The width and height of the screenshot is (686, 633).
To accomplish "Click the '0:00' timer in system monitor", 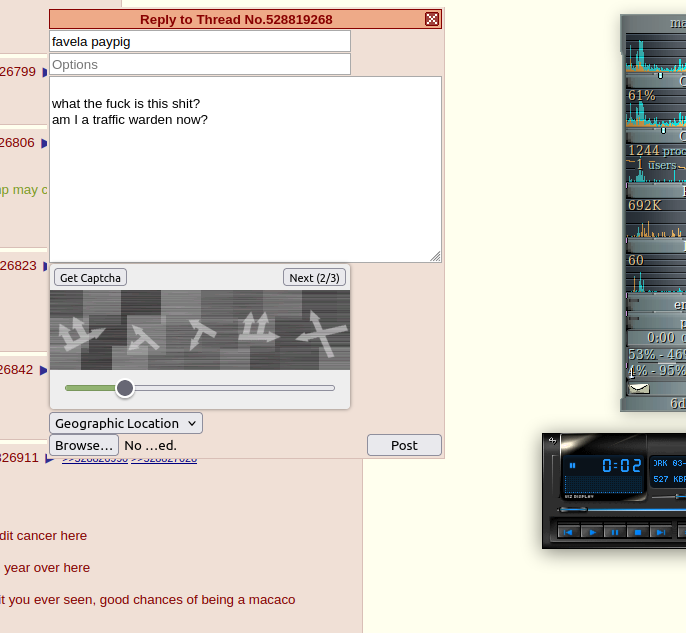I will 661,337.
